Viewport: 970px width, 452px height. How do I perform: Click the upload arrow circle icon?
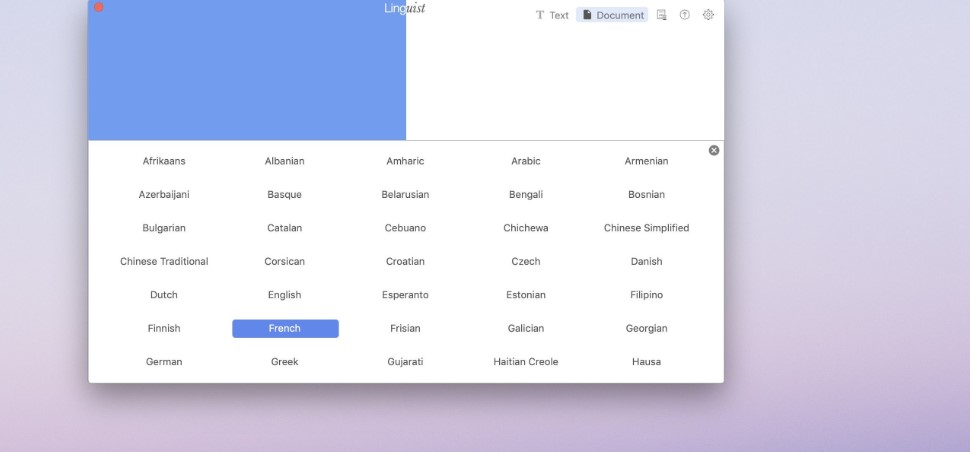685,15
